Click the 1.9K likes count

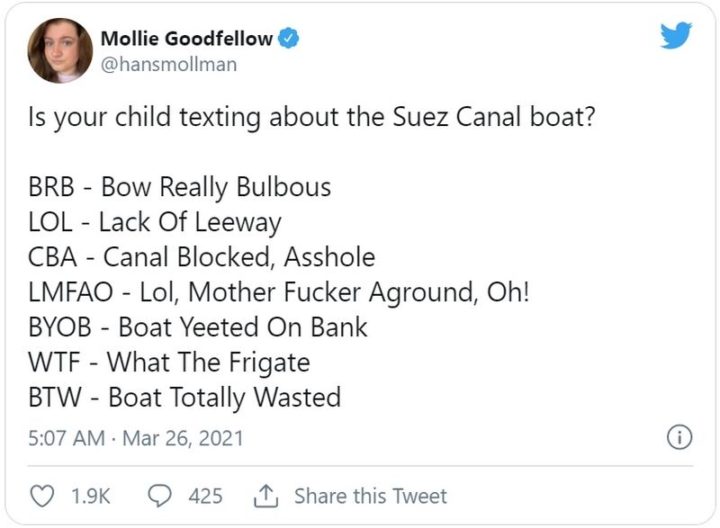pyautogui.click(x=92, y=496)
